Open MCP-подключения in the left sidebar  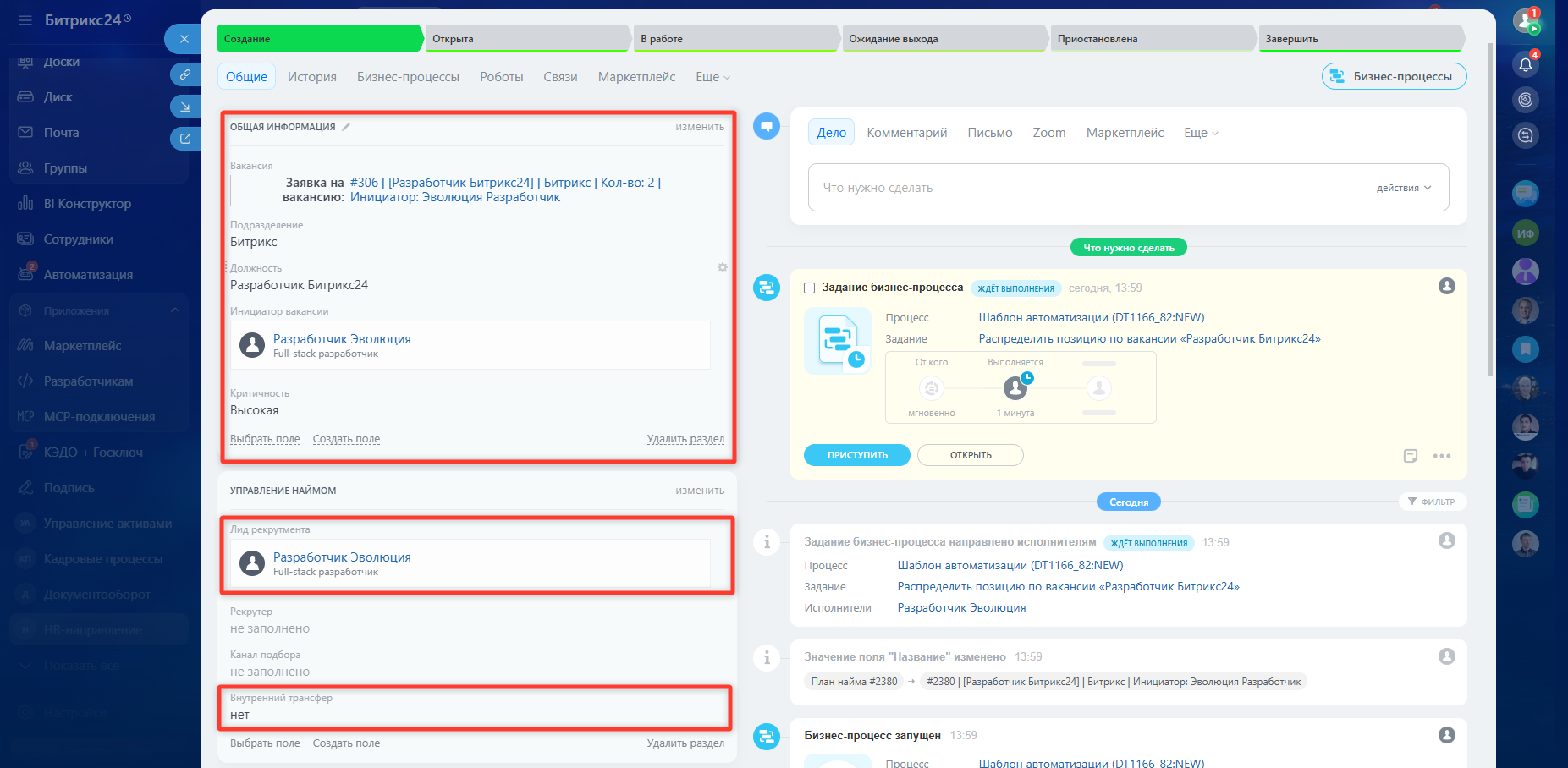99,417
